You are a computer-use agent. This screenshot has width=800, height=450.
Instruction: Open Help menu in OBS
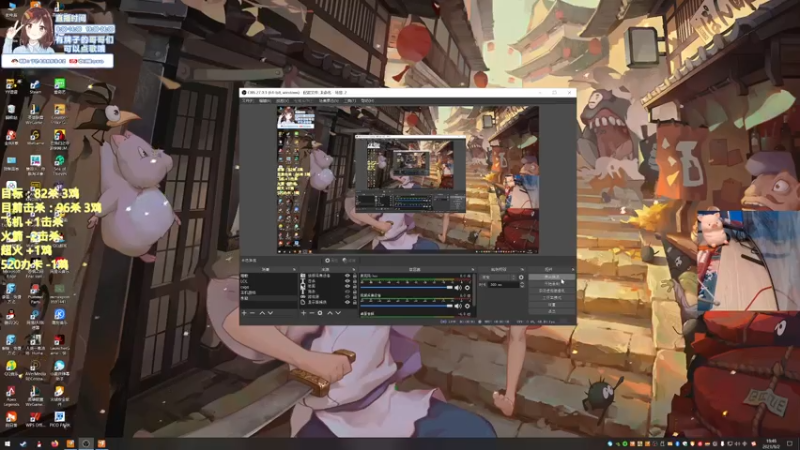pos(367,101)
